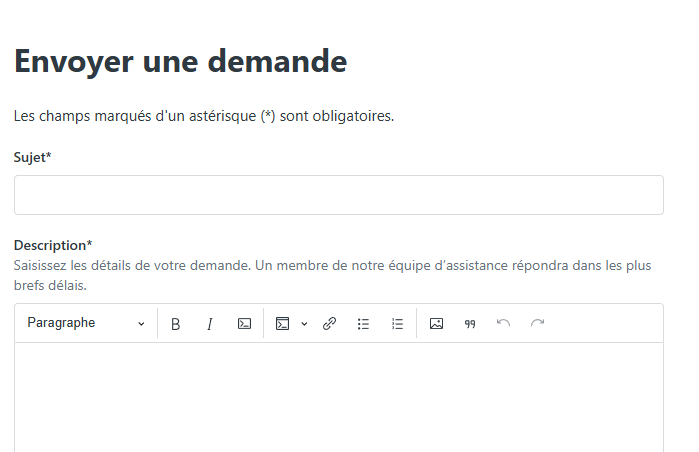699x452 pixels.
Task: Open the code block language dropdown arrow
Action: [304, 324]
